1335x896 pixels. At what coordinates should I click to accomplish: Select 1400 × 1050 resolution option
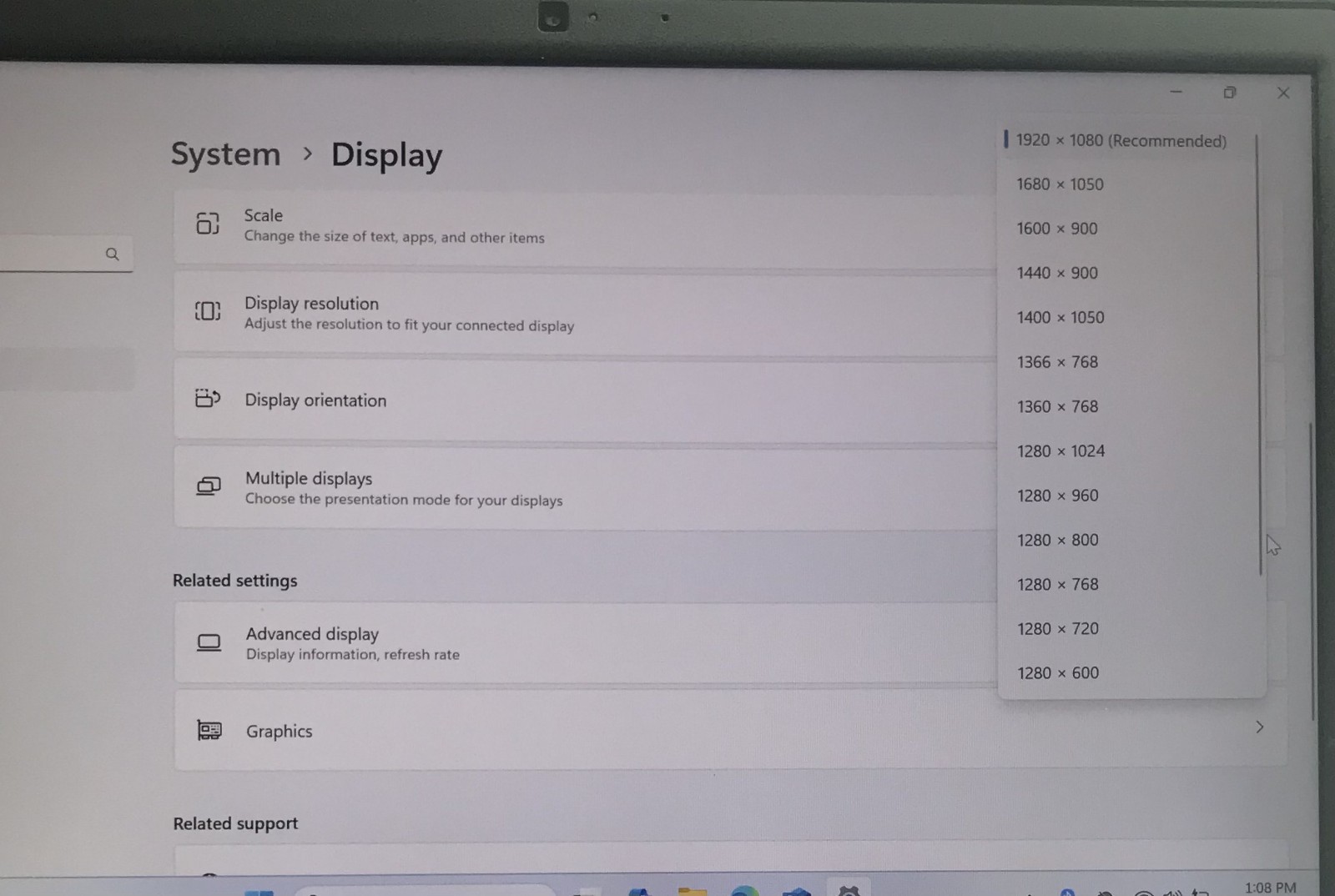click(x=1060, y=317)
